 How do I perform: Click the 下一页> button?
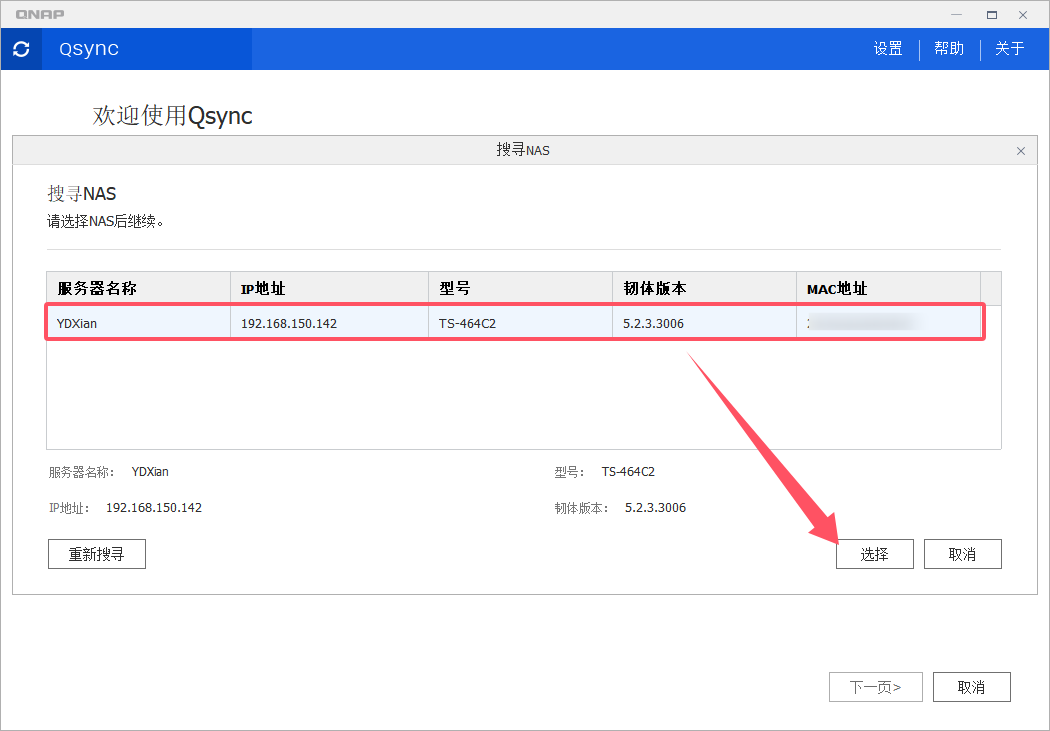tap(876, 687)
